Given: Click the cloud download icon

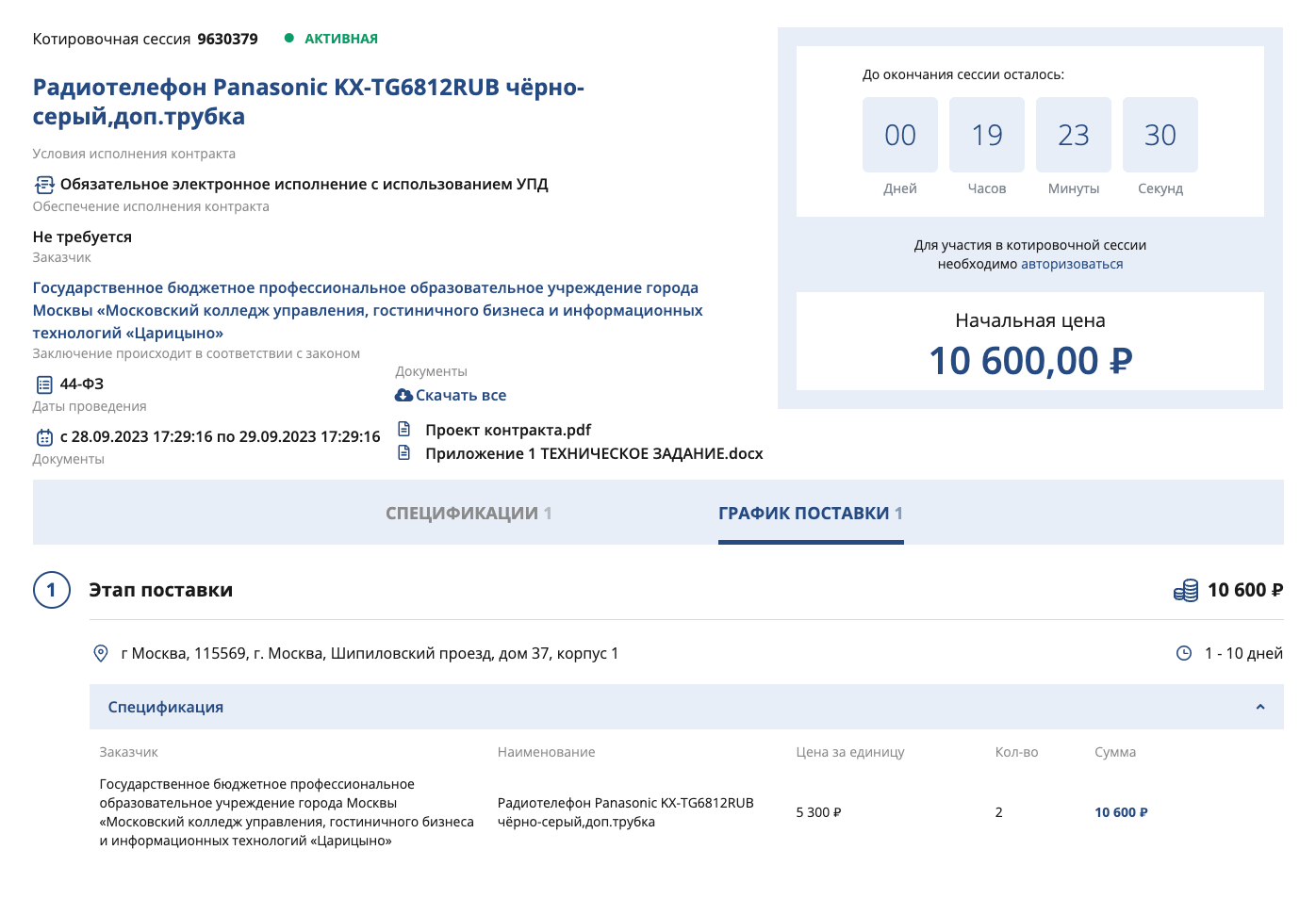Looking at the screenshot, I should click(x=403, y=396).
